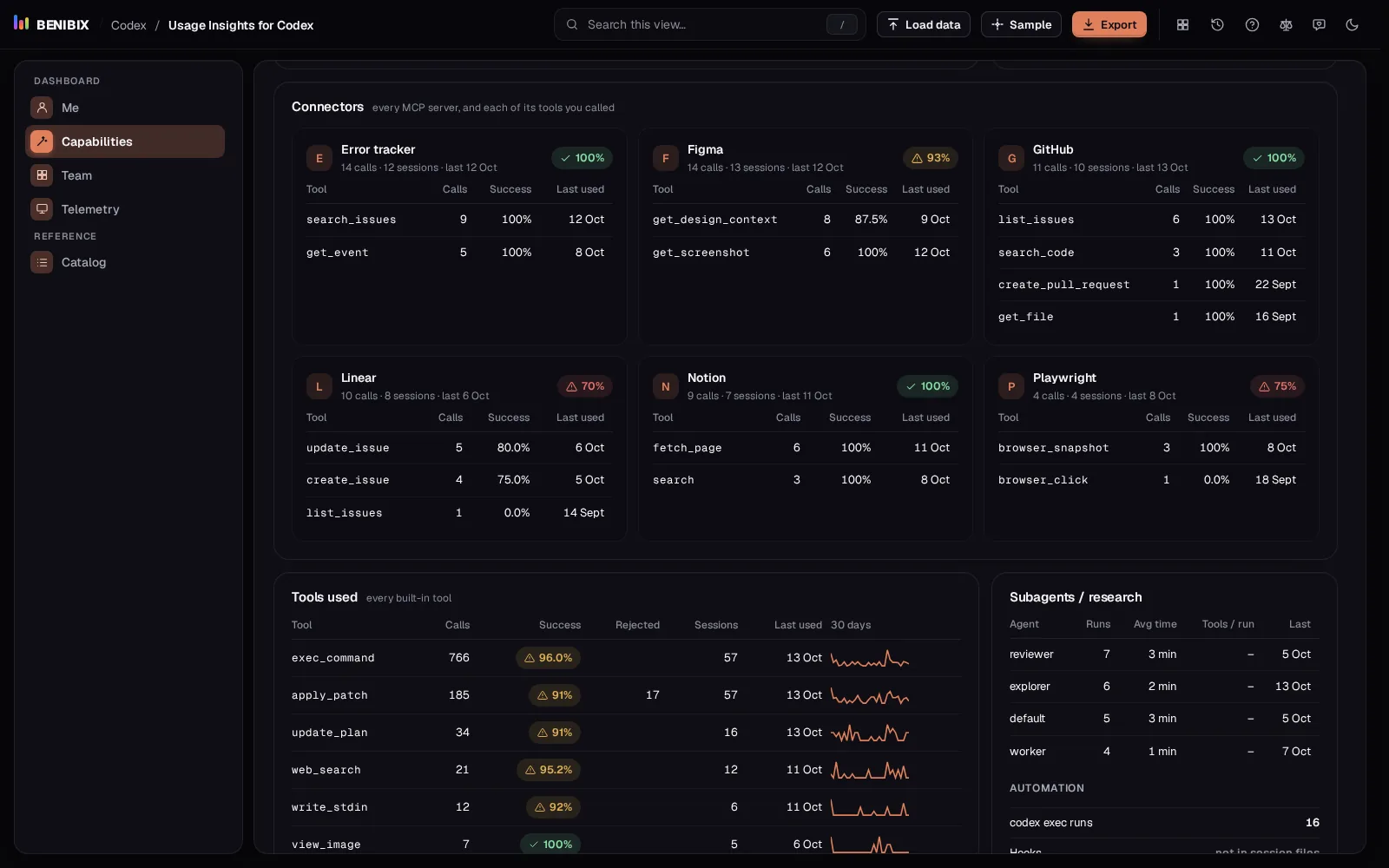Click the Sample button
Screen dimensions: 1389x868
[x=1021, y=24]
